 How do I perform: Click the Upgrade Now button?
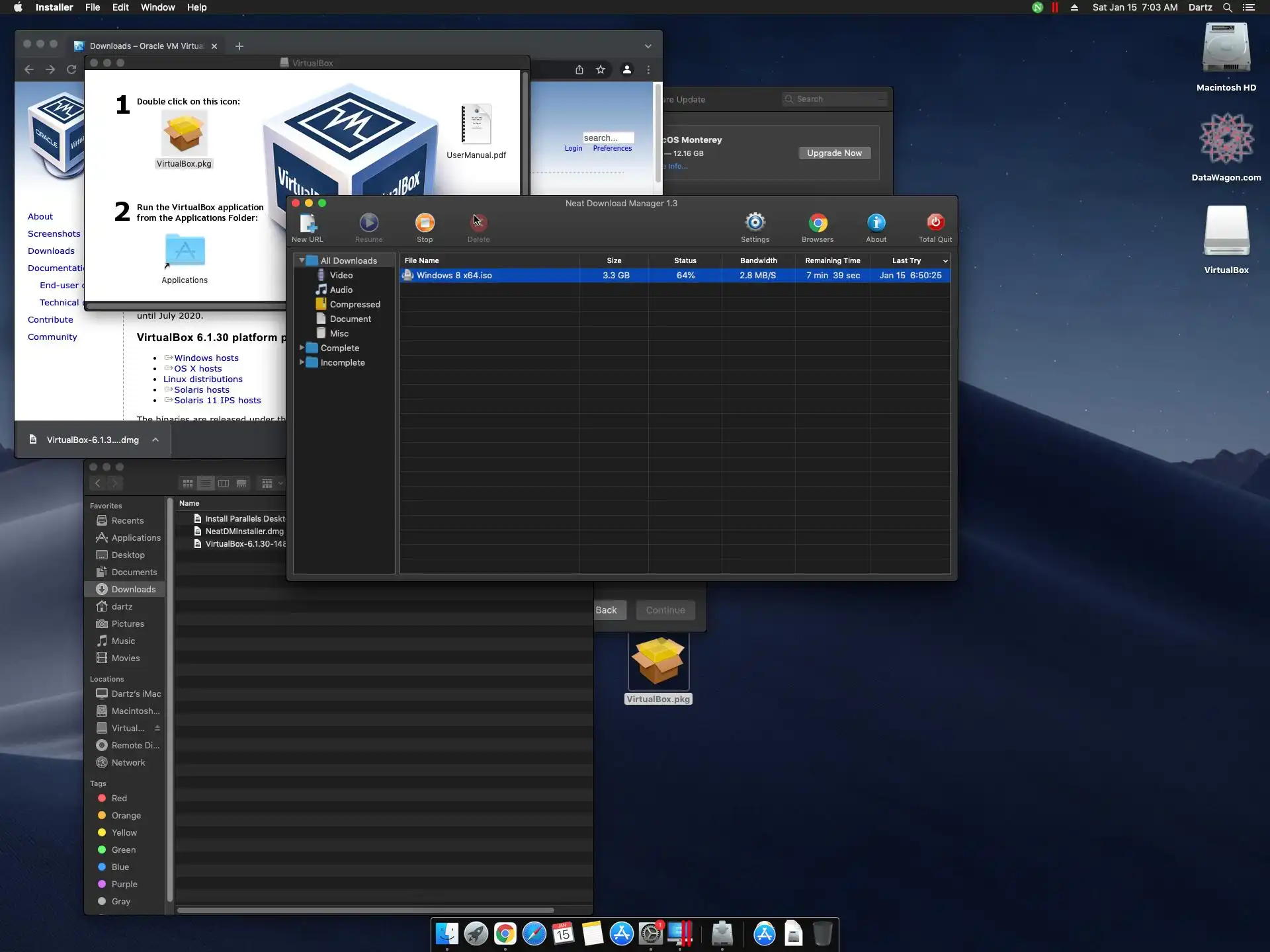click(x=834, y=153)
